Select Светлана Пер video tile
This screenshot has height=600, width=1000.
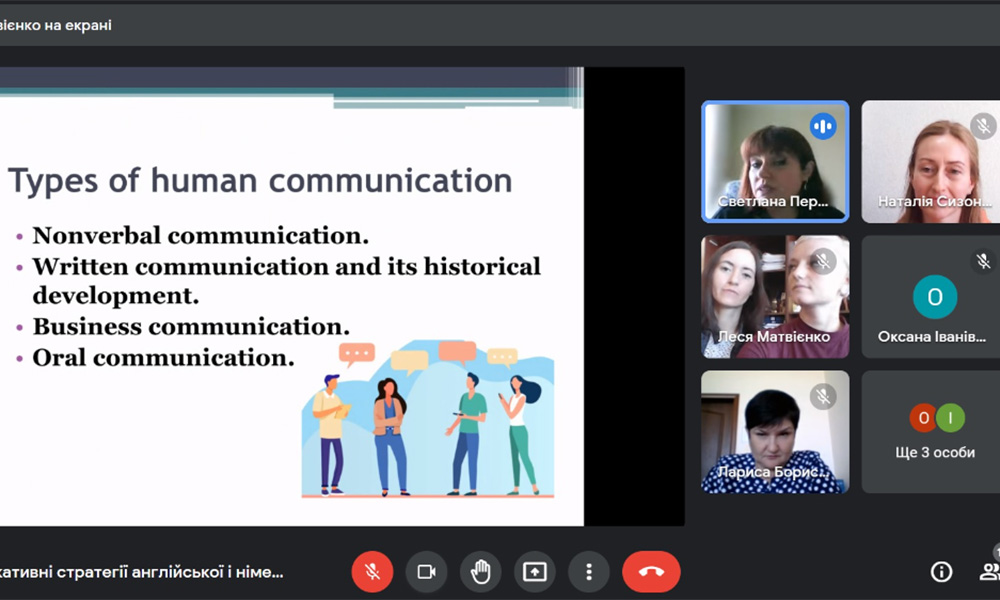774,161
